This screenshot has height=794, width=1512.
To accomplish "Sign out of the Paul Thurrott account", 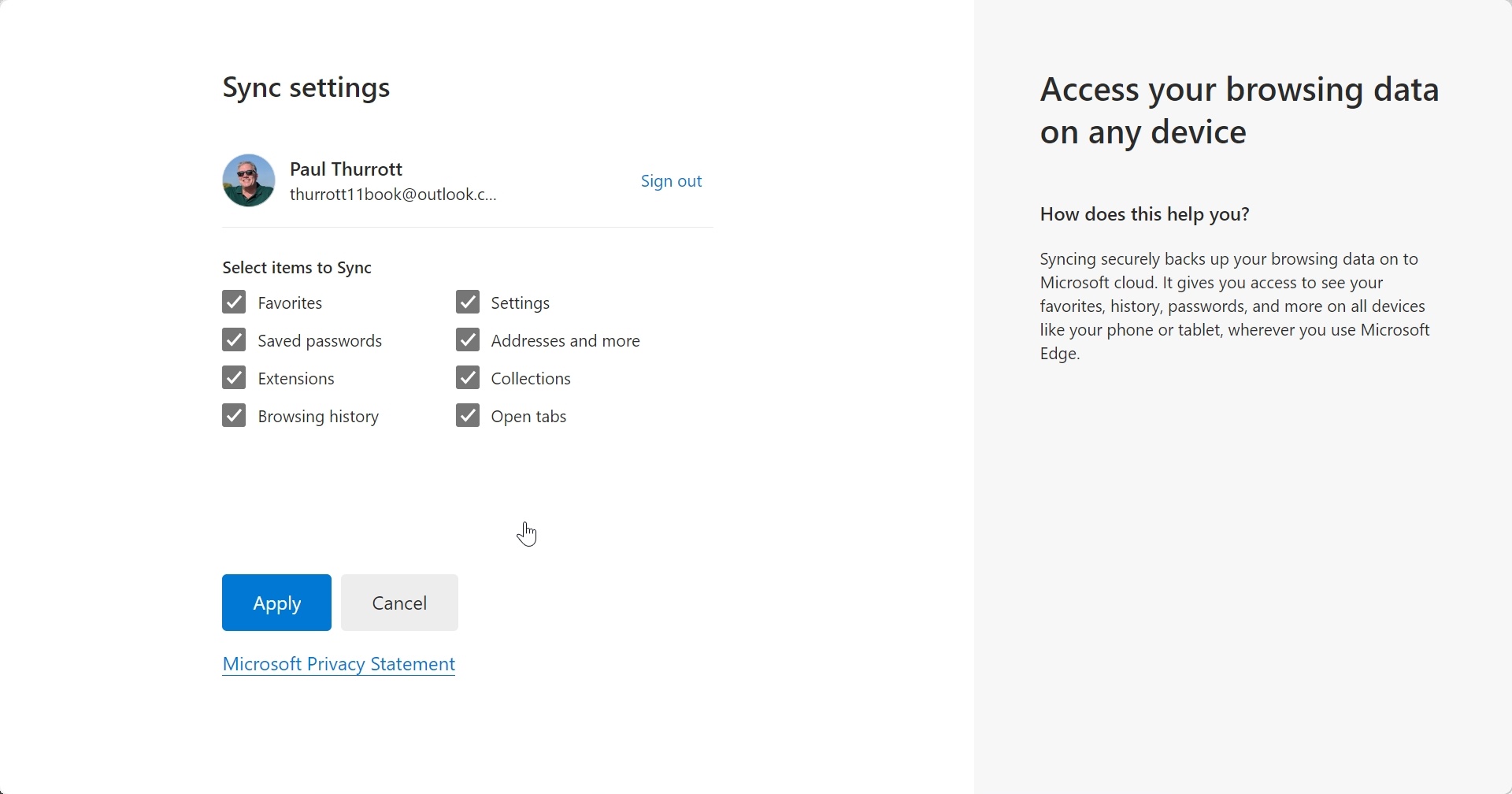I will point(671,181).
